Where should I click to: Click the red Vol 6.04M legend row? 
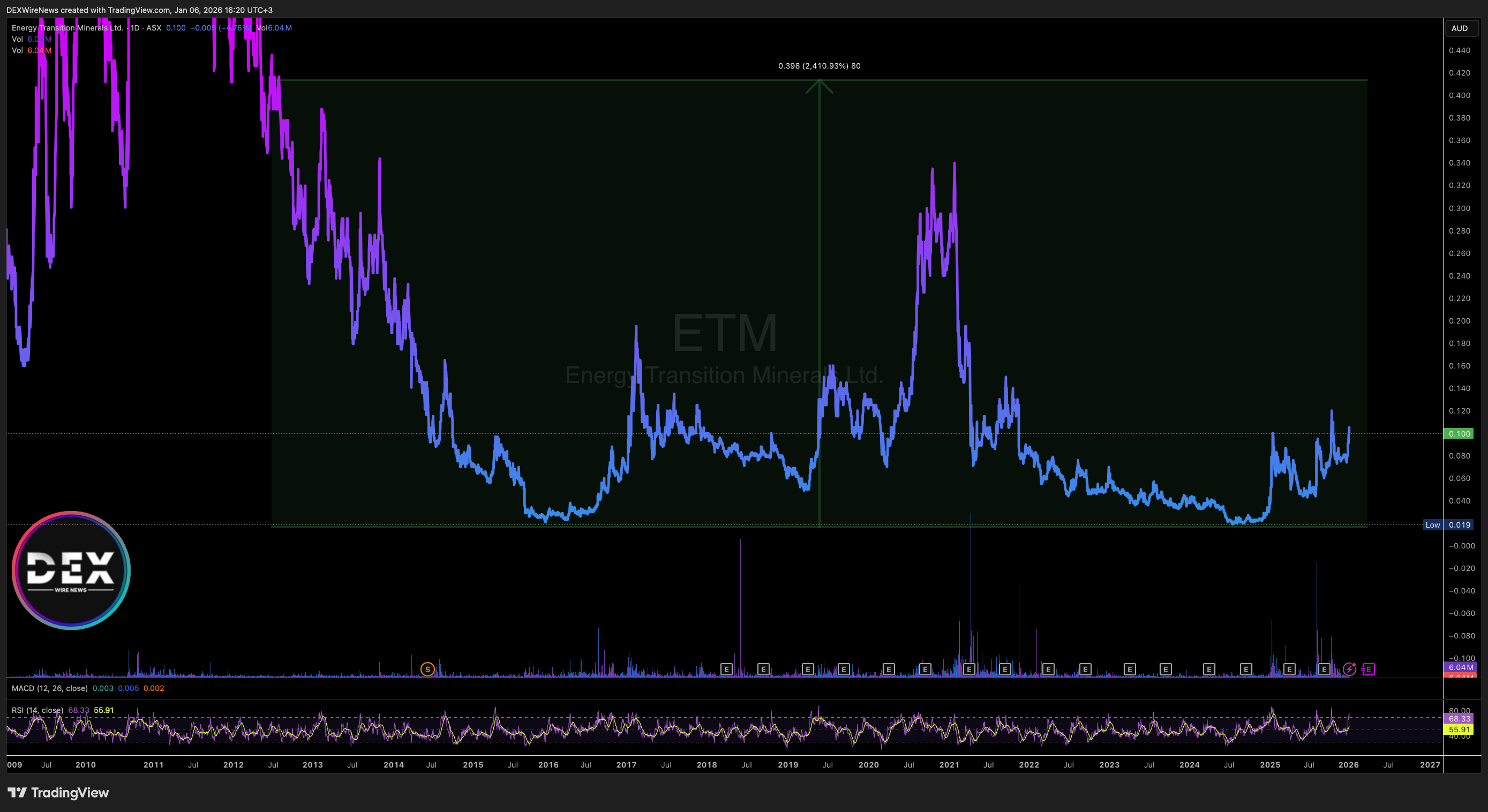click(x=32, y=50)
